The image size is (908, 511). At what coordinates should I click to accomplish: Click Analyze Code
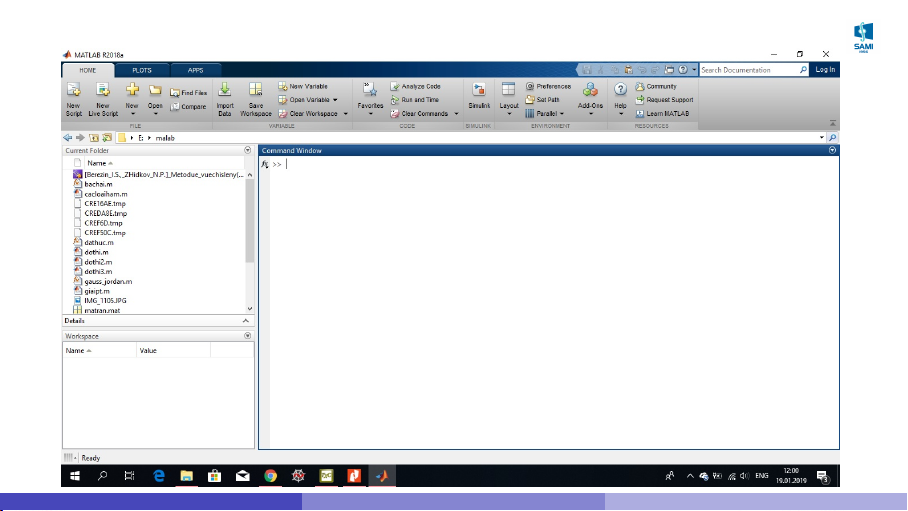click(416, 86)
